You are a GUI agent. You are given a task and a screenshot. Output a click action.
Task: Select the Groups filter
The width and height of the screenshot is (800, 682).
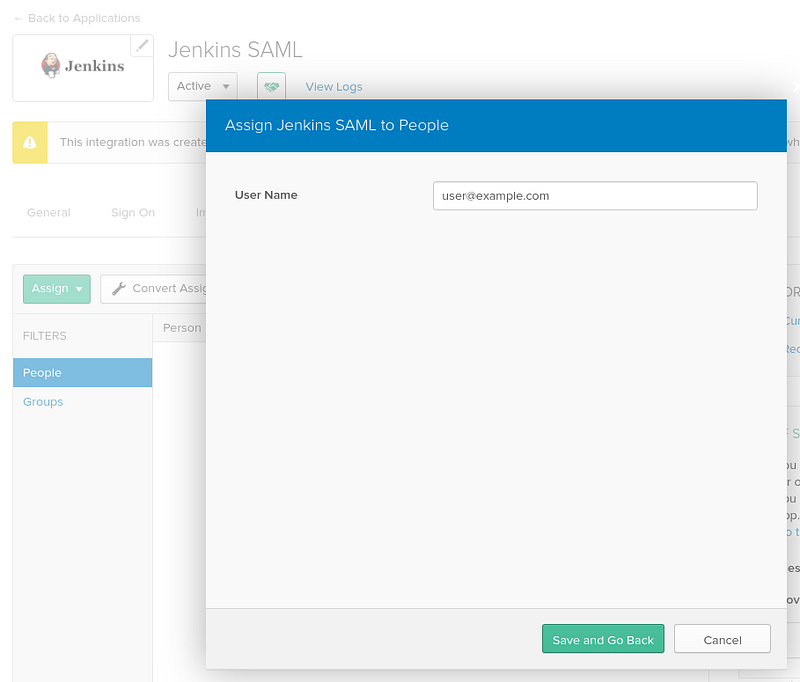(43, 402)
